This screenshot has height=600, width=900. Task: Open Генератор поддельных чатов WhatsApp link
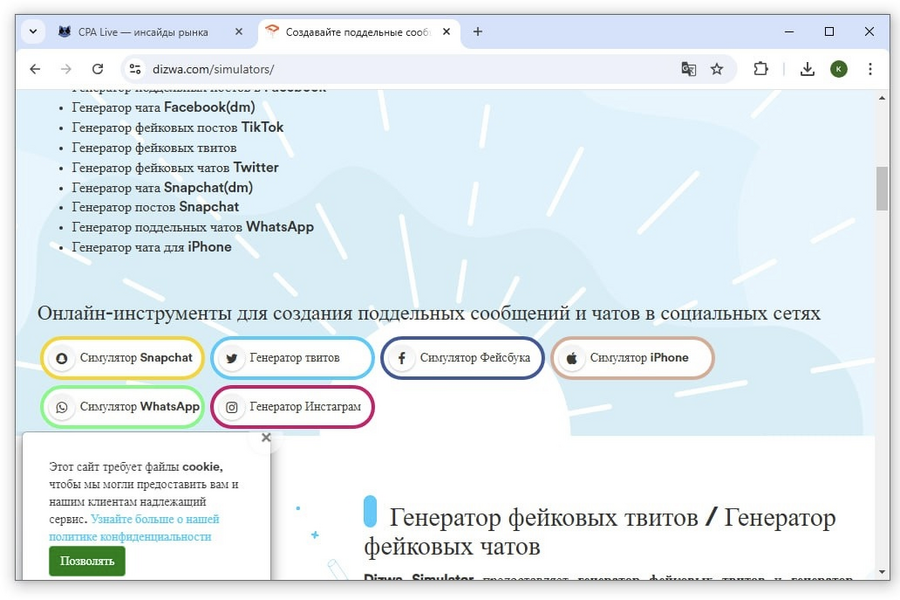[192, 227]
